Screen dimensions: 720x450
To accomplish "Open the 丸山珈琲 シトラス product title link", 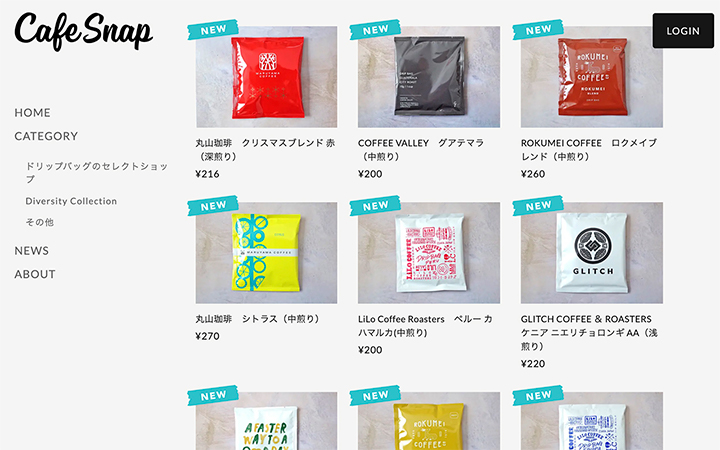I will 258,319.
